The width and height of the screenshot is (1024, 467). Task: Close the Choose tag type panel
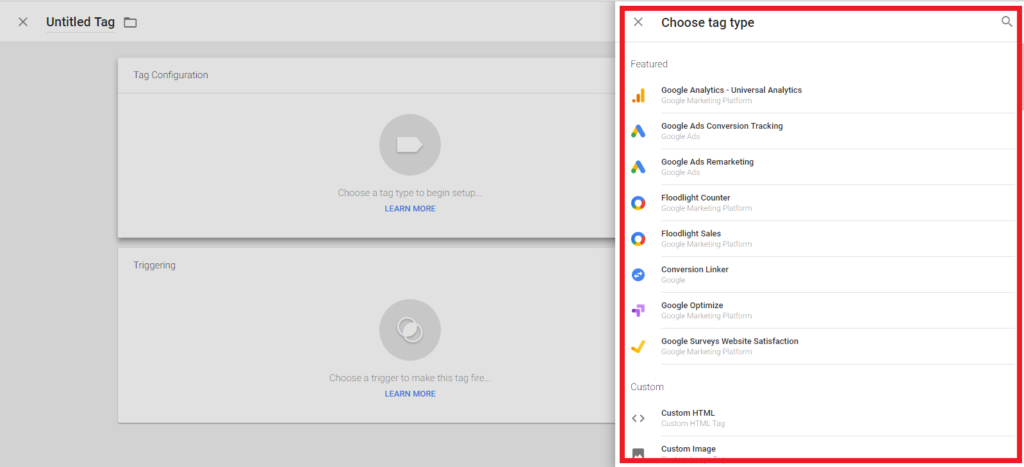tap(638, 22)
